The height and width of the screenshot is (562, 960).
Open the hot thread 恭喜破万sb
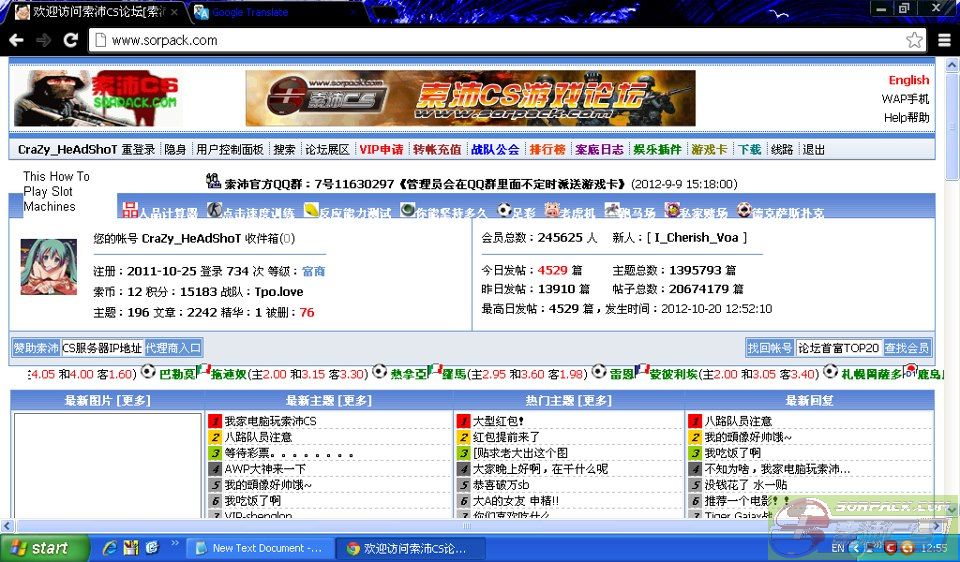[501, 485]
